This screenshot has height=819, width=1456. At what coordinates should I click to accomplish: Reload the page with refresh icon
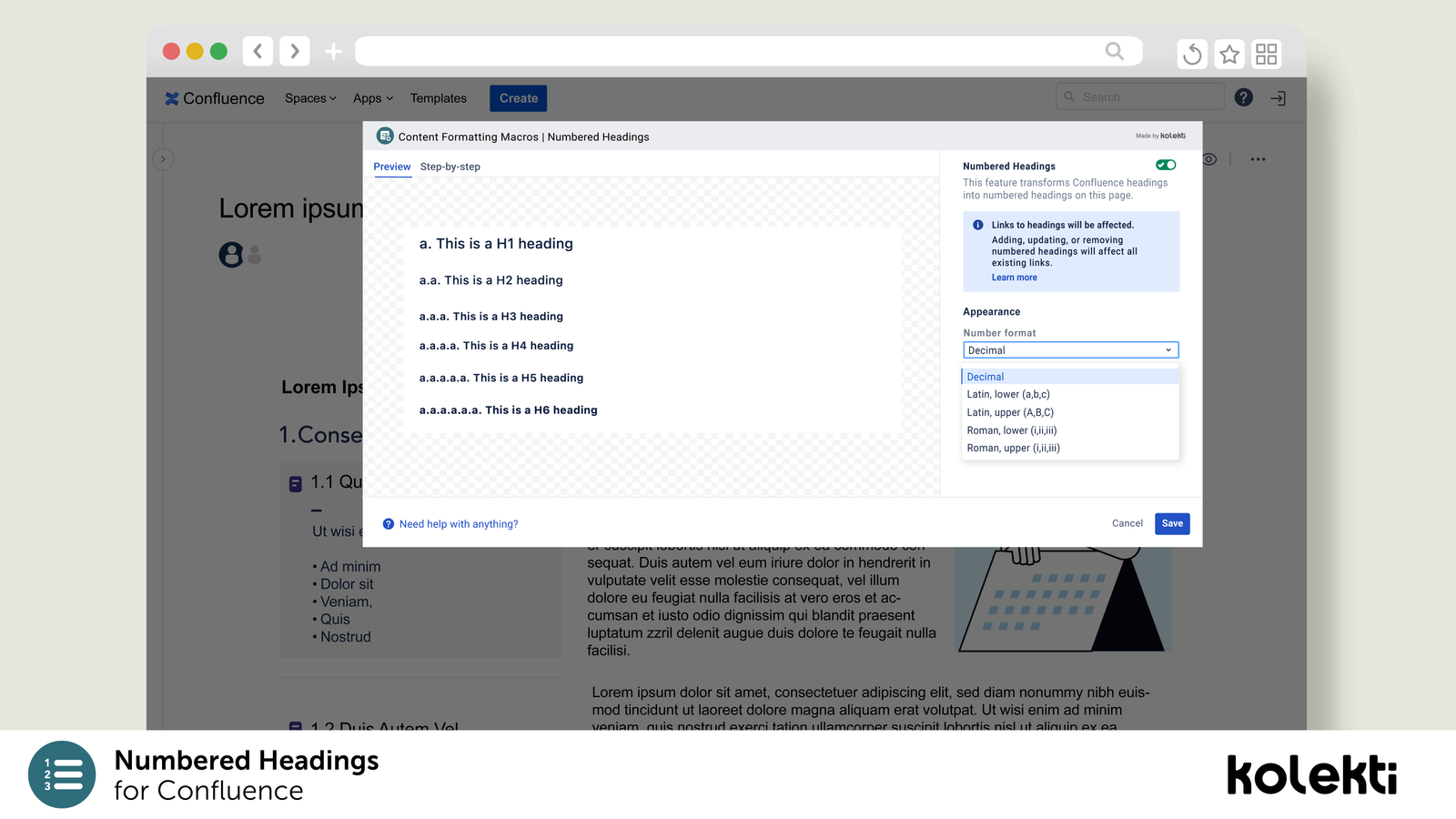tap(1192, 55)
